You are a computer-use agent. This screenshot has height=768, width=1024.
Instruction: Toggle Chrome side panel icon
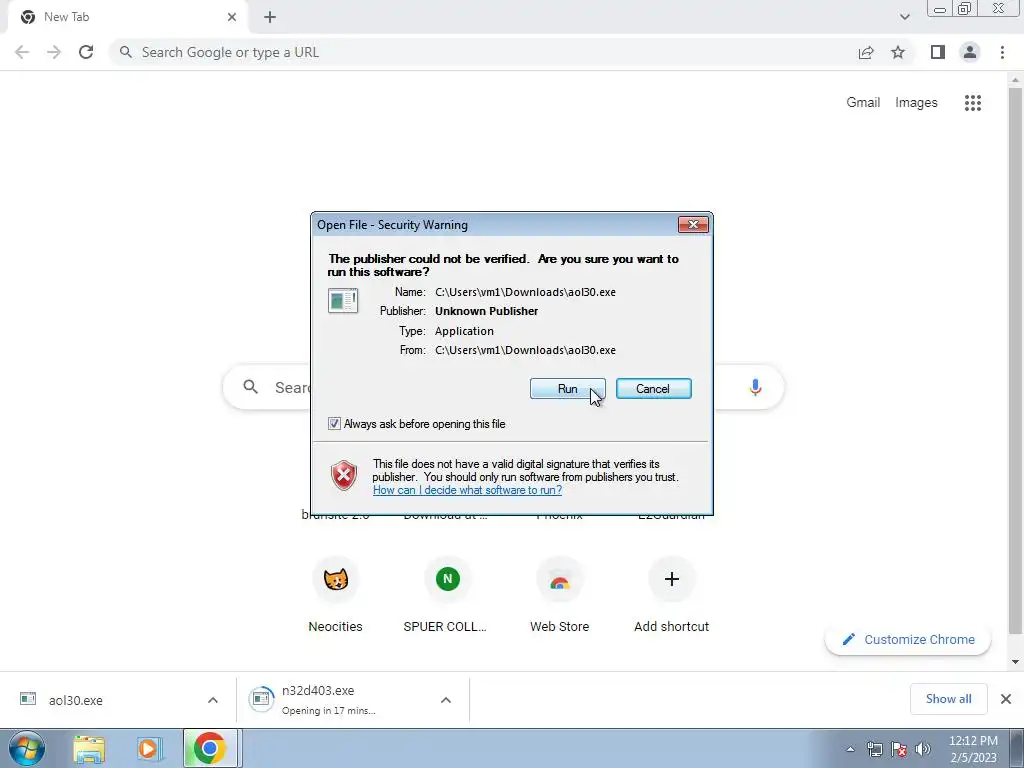pyautogui.click(x=938, y=52)
